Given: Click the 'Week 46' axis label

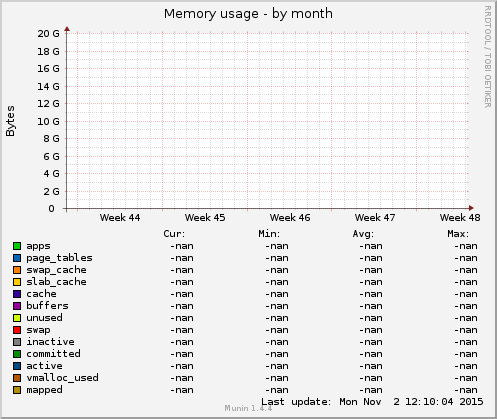Looking at the screenshot, I should [x=290, y=218].
